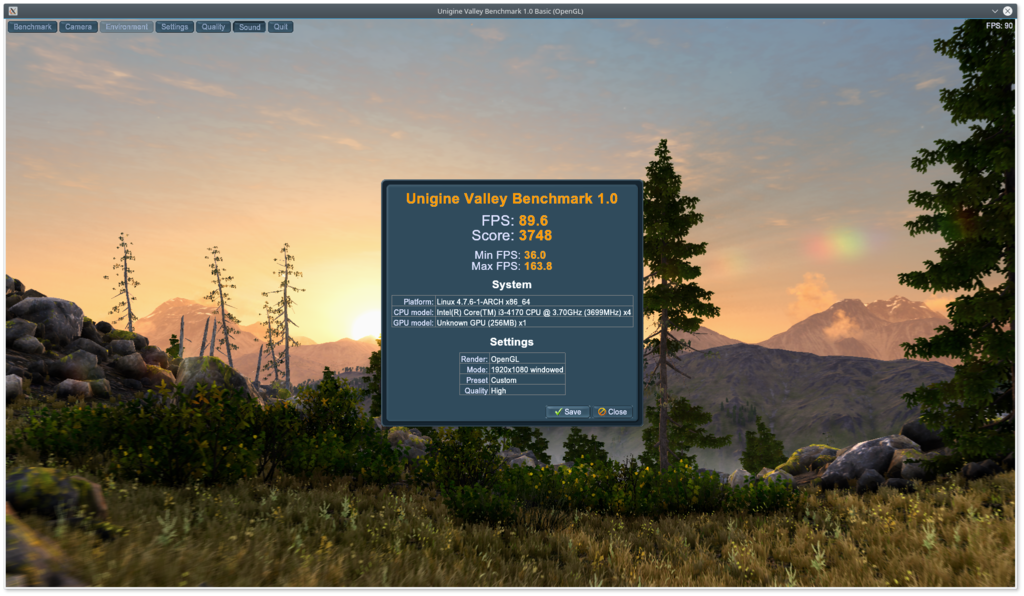This screenshot has height=596, width=1024.
Task: Click the FPS result 89.6
Action: [534, 221]
